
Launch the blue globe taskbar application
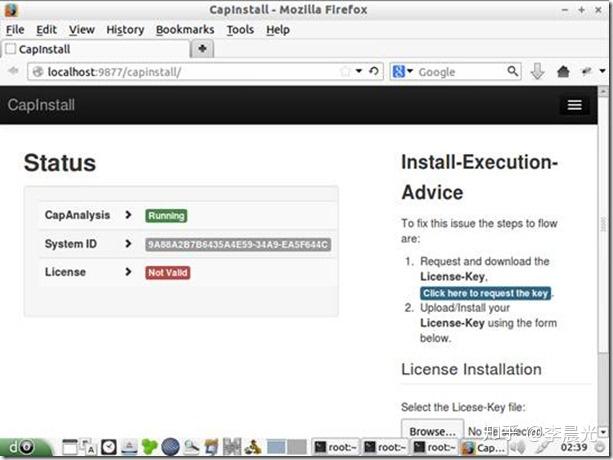170,447
